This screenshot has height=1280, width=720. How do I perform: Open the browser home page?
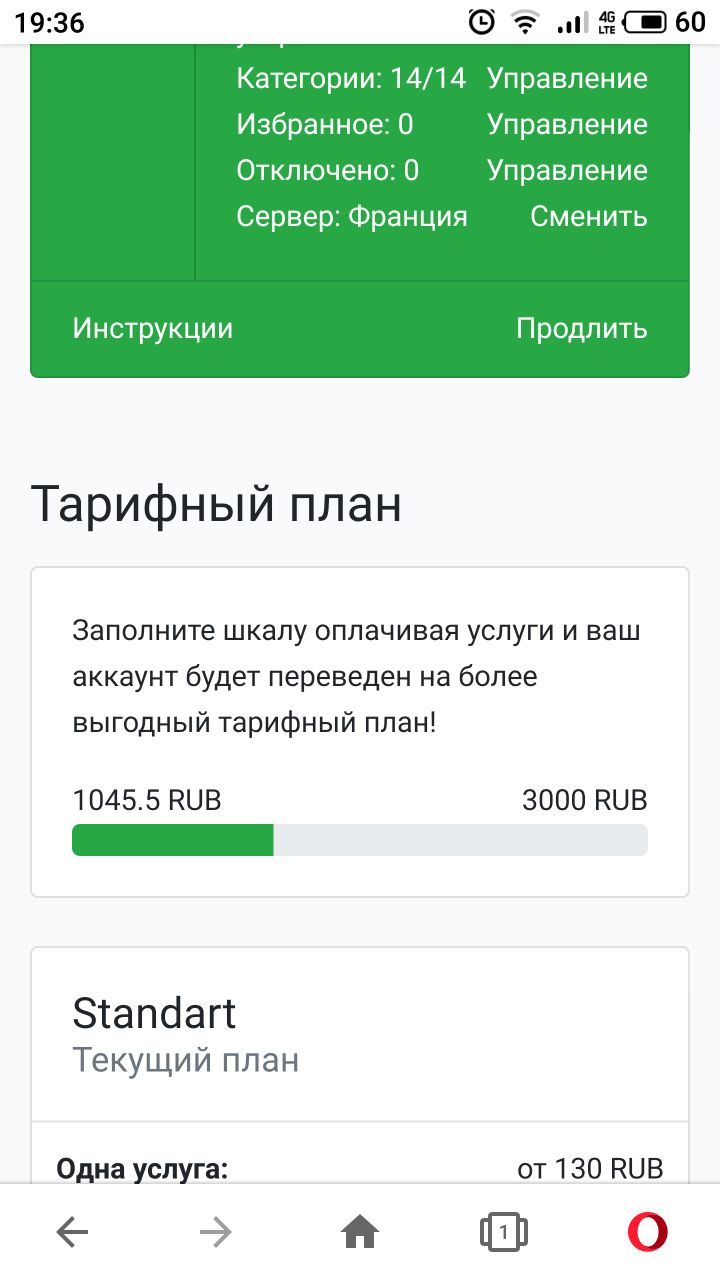point(360,1233)
